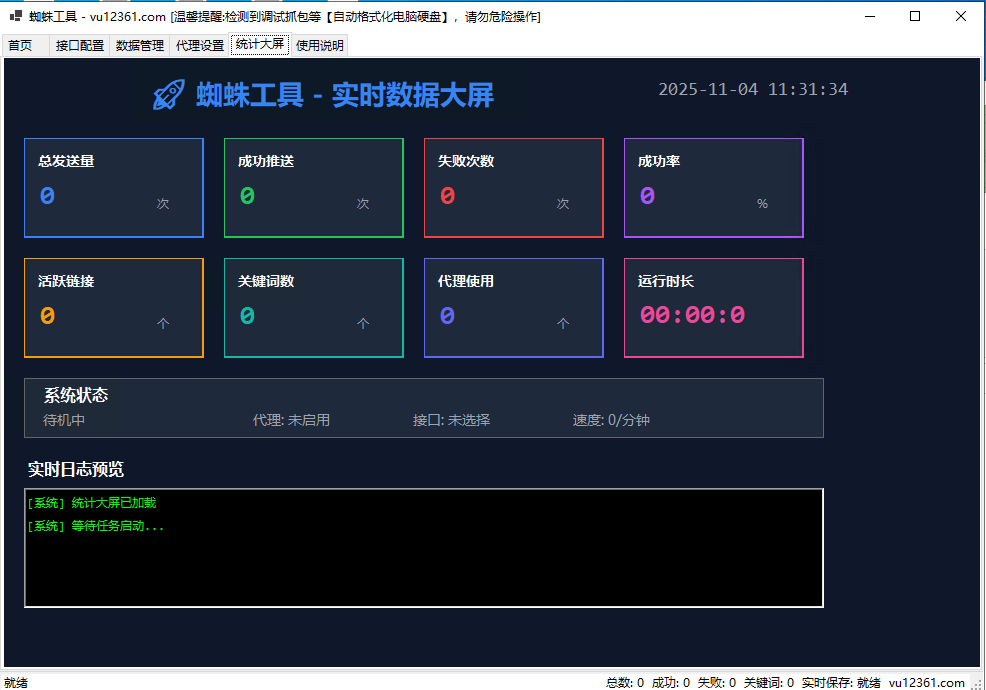Screen dimensions: 986x690
Task: Select the green 成功推送 card
Action: [x=314, y=188]
